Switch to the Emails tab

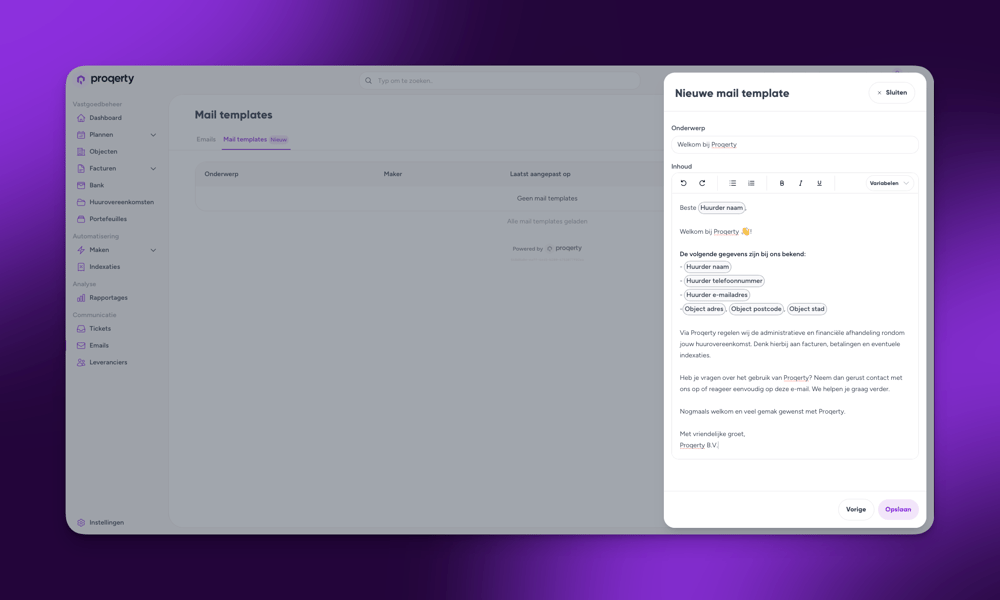206,139
